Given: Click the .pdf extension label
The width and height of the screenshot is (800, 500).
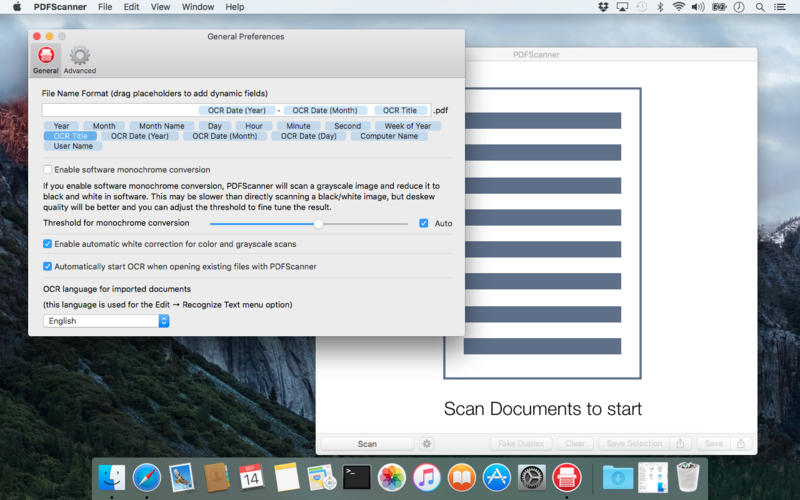Looking at the screenshot, I should point(441,110).
